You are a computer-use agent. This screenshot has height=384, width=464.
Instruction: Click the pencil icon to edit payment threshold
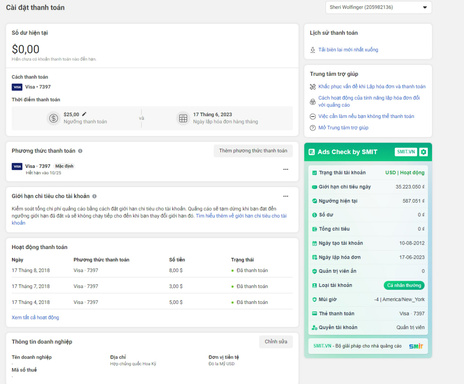click(x=84, y=114)
